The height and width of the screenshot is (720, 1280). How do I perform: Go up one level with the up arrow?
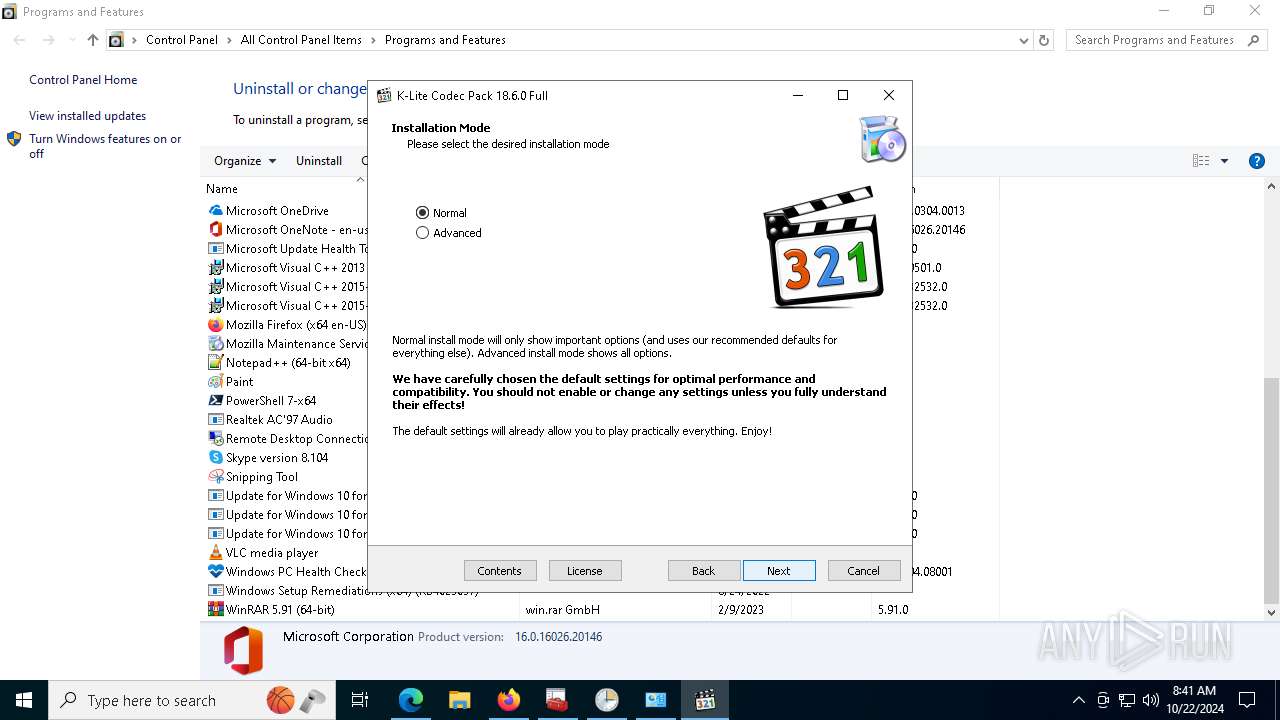[93, 40]
